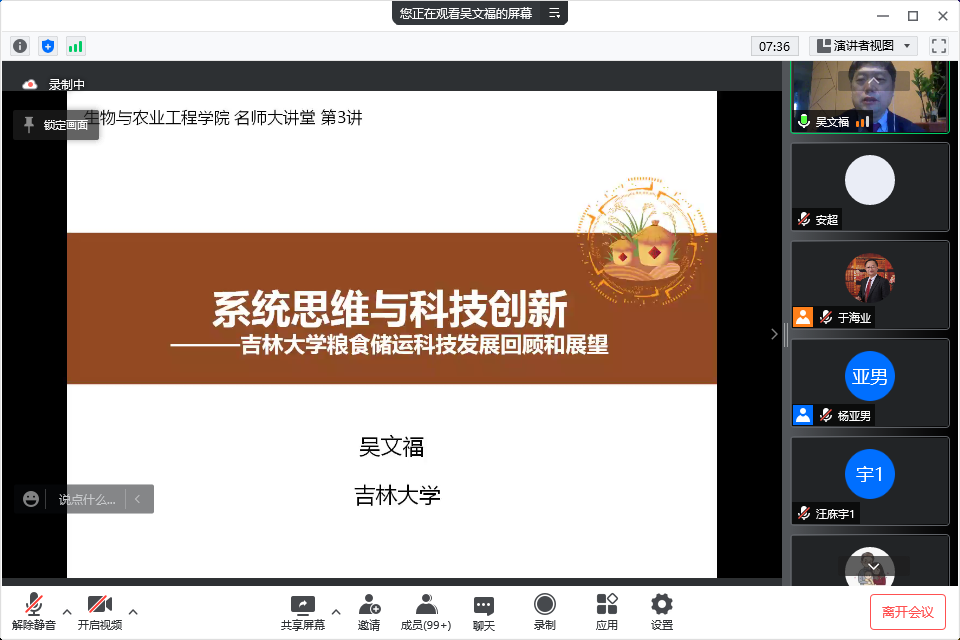This screenshot has width=960, height=640.
Task: Open the 演讲者视图 view dropdown
Action: coord(863,46)
